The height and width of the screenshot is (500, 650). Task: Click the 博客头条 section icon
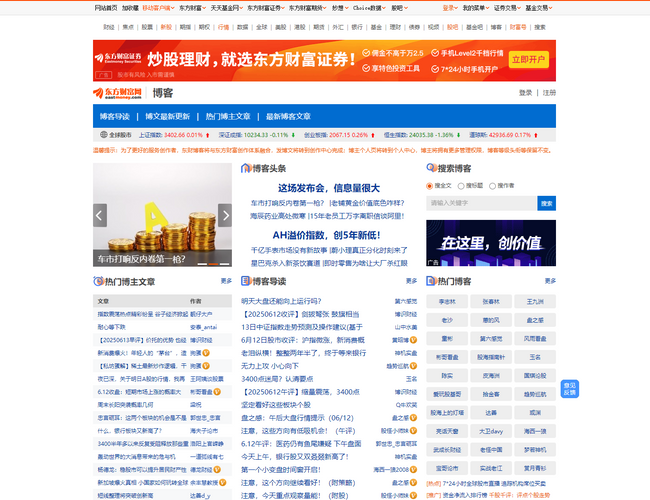pyautogui.click(x=246, y=169)
